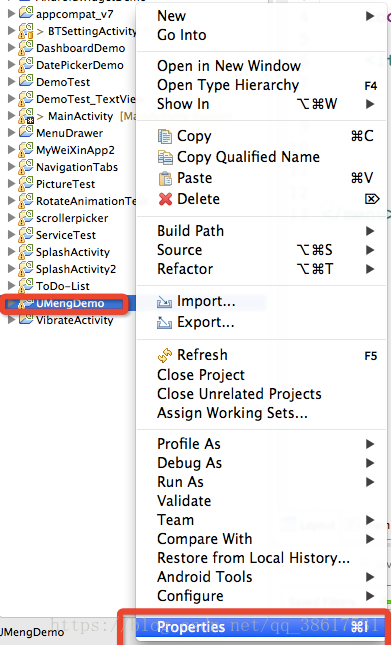Screen dimensions: 391x645
Task: Click the Export icon in context menu
Action: click(164, 323)
